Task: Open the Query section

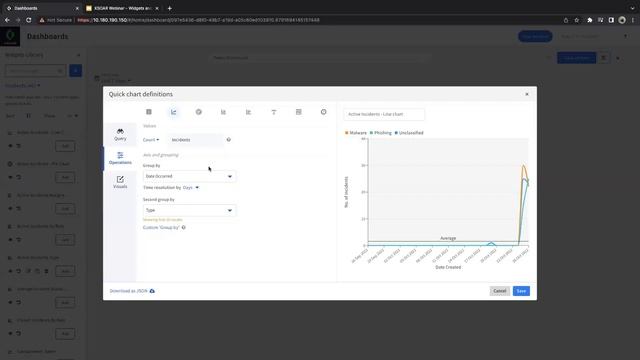Action: [x=120, y=134]
